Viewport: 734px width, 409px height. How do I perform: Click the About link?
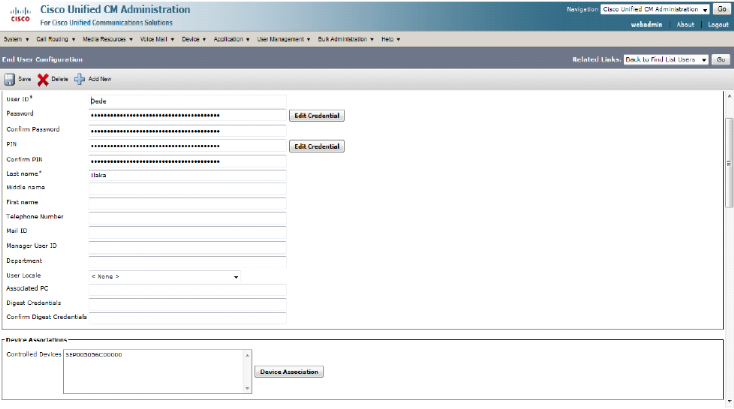pyautogui.click(x=685, y=24)
